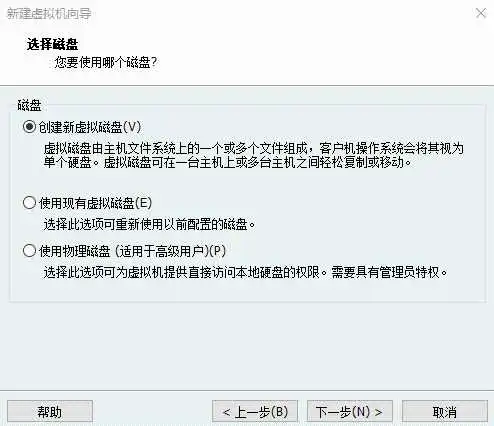
Task: Close the 新建虚拟机向导 dialog with X
Action: point(481,13)
